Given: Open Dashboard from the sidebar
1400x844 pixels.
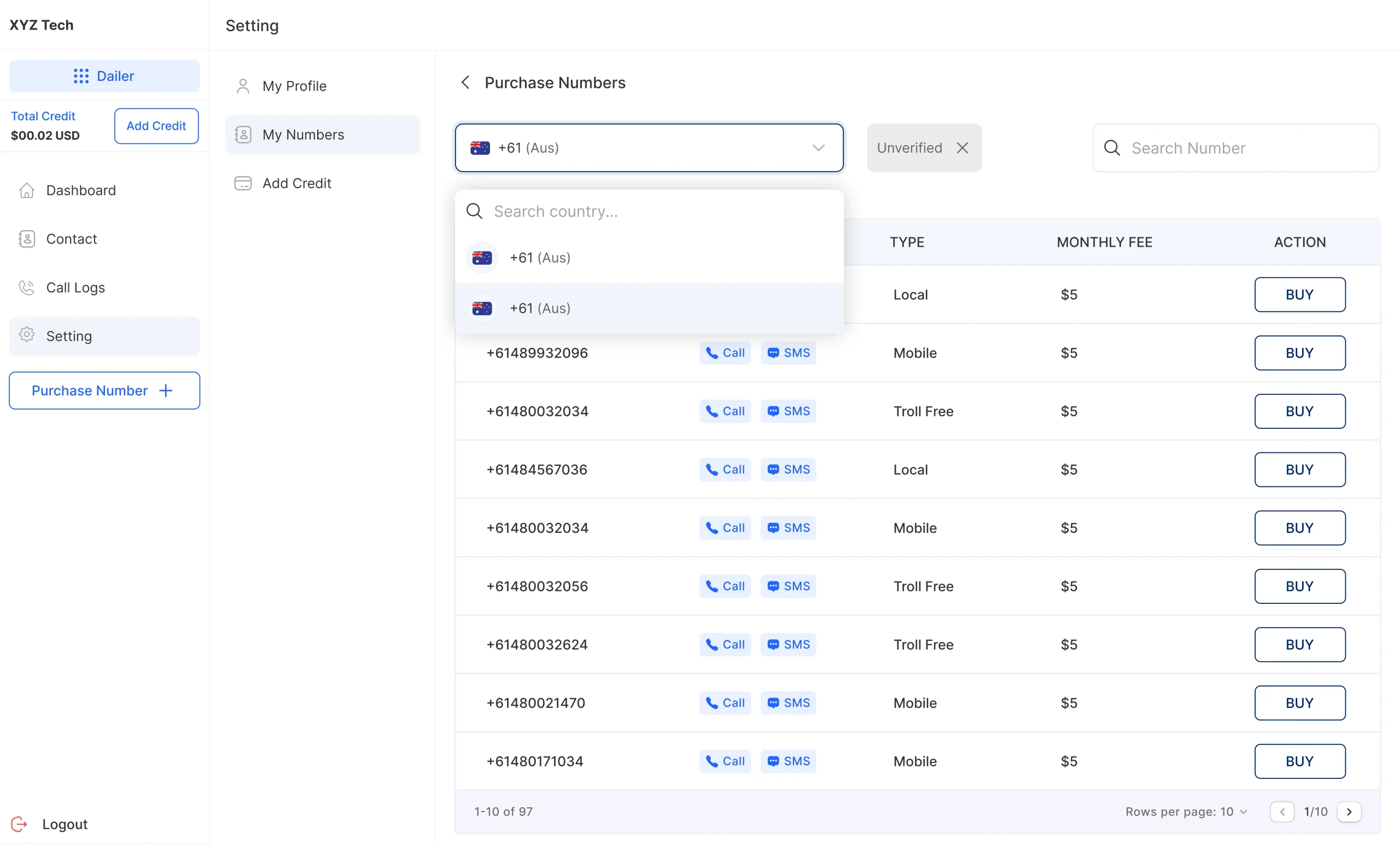Looking at the screenshot, I should tap(81, 190).
